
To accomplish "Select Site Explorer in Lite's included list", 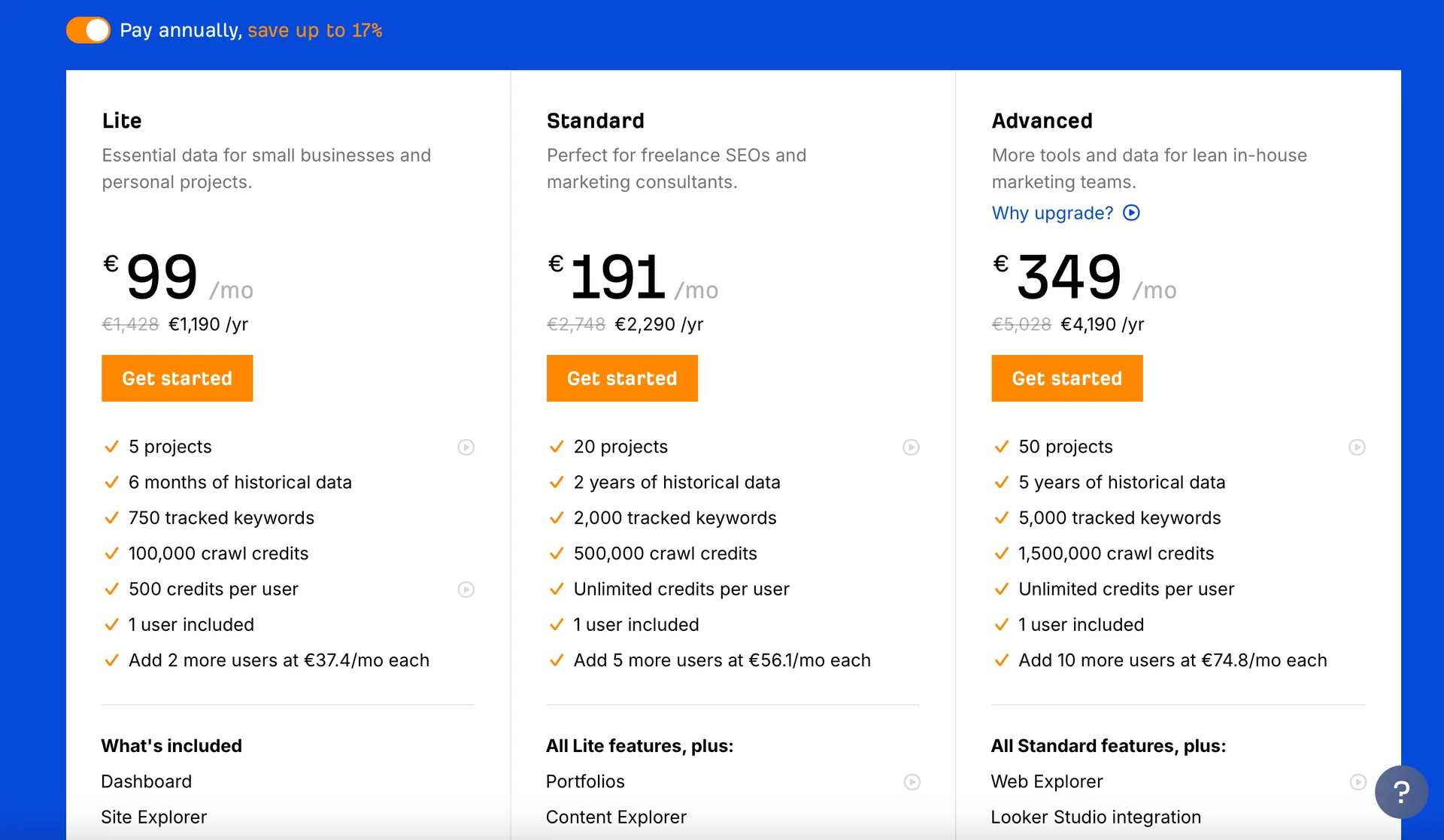I will [x=153, y=817].
